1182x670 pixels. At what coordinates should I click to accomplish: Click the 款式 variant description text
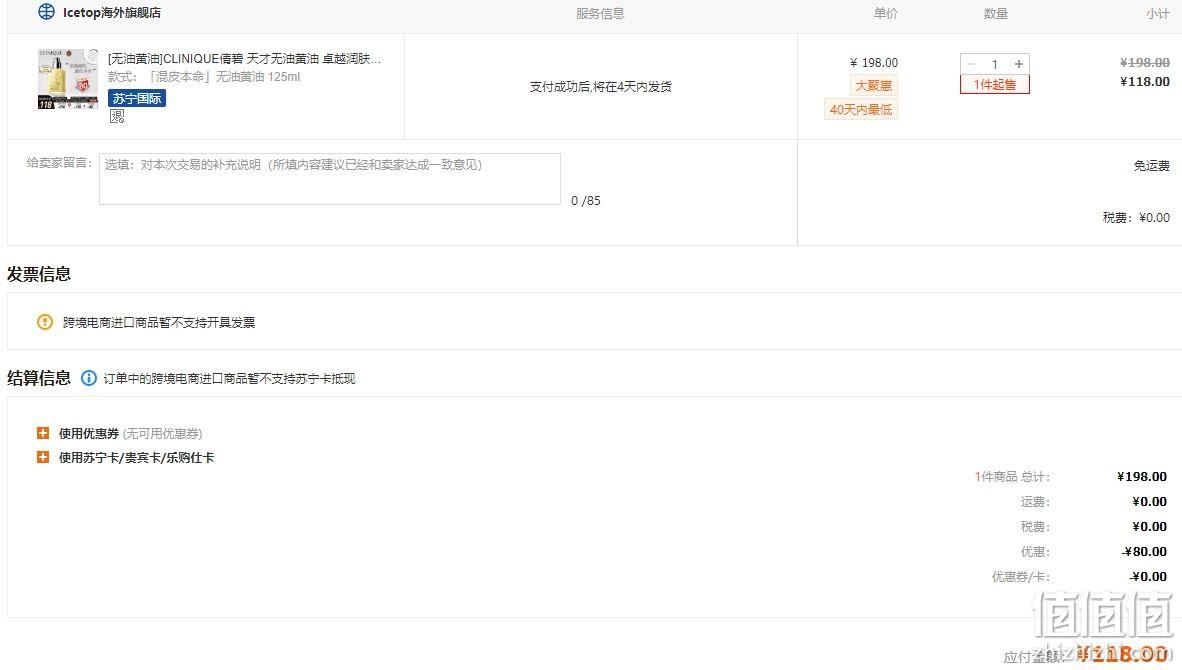(x=204, y=77)
